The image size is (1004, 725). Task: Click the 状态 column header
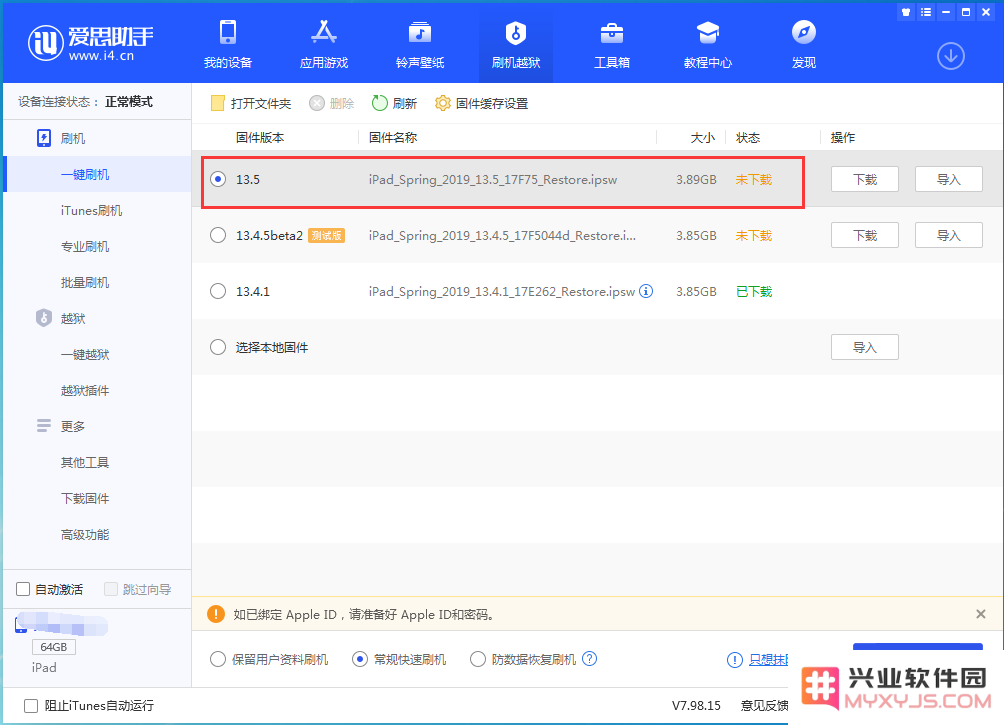point(748,138)
